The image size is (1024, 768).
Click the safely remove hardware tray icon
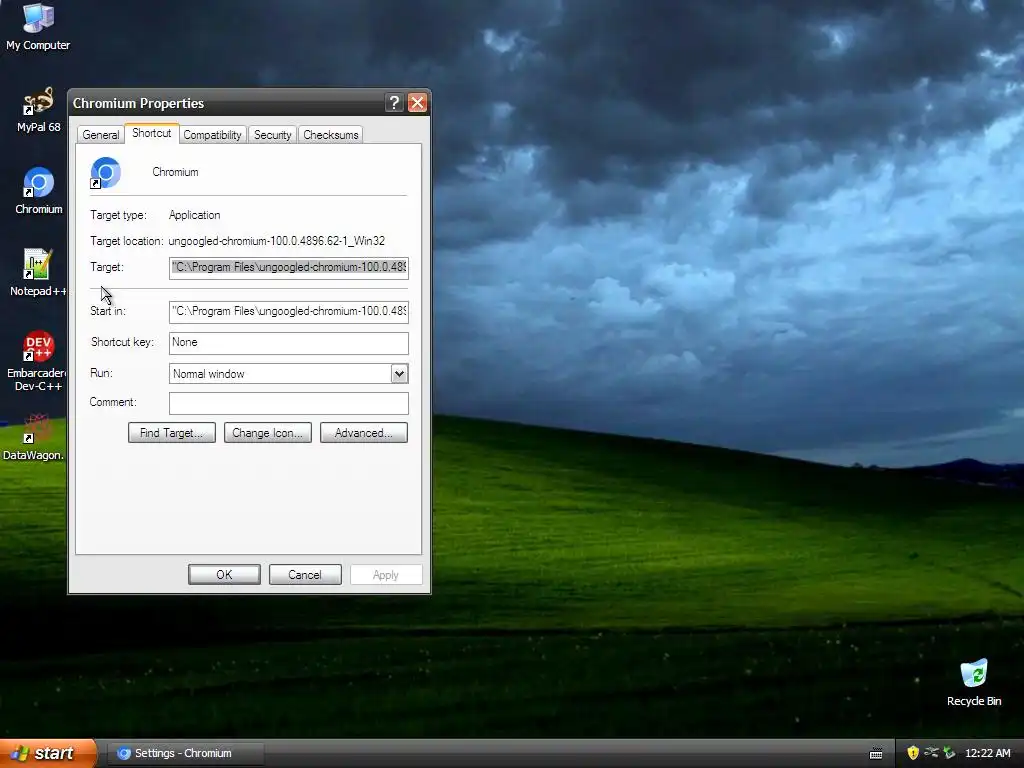pos(949,753)
